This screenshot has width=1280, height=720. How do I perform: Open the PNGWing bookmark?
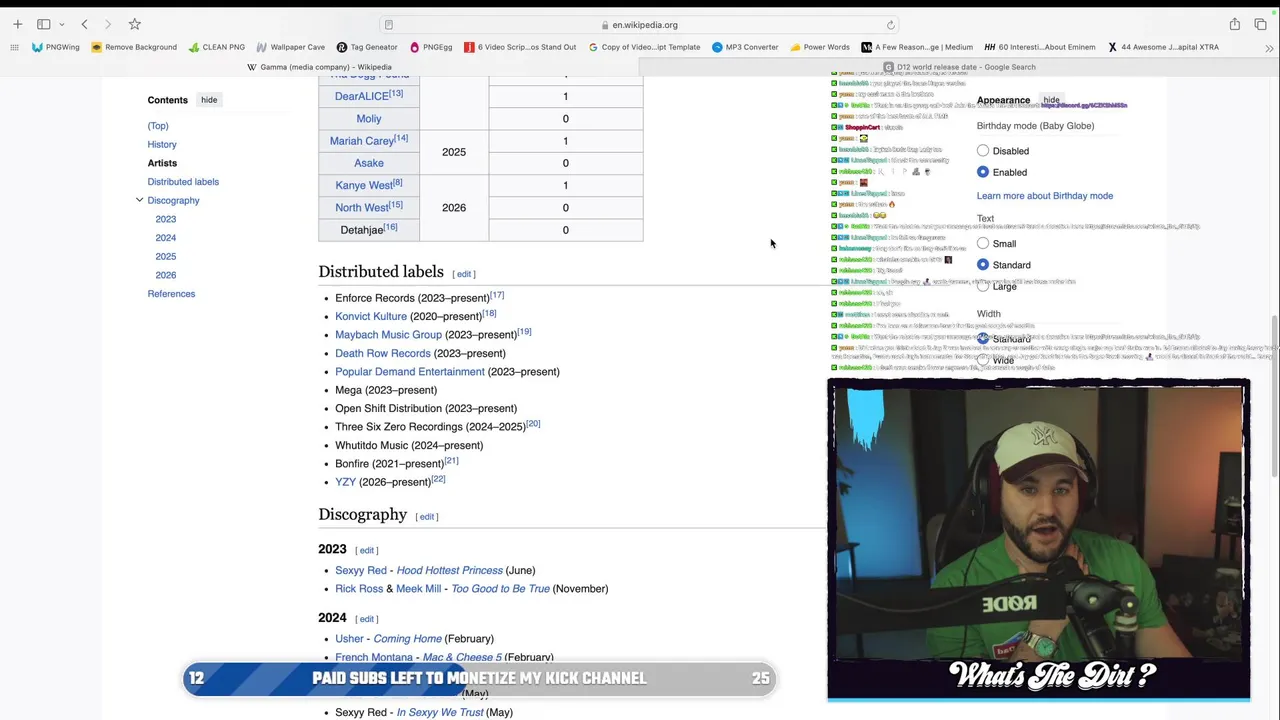tap(56, 47)
